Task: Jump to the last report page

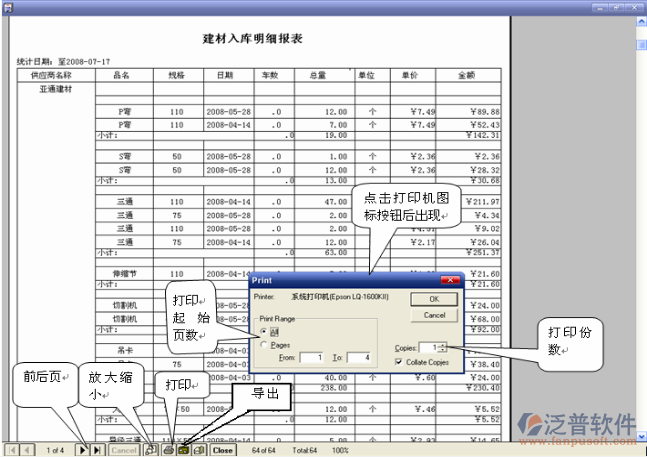Action: point(97,451)
